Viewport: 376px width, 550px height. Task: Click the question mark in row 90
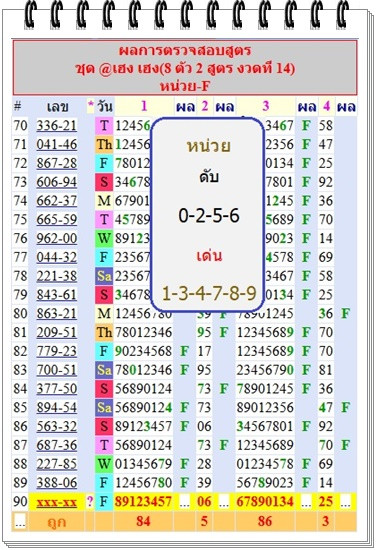pos(90,502)
